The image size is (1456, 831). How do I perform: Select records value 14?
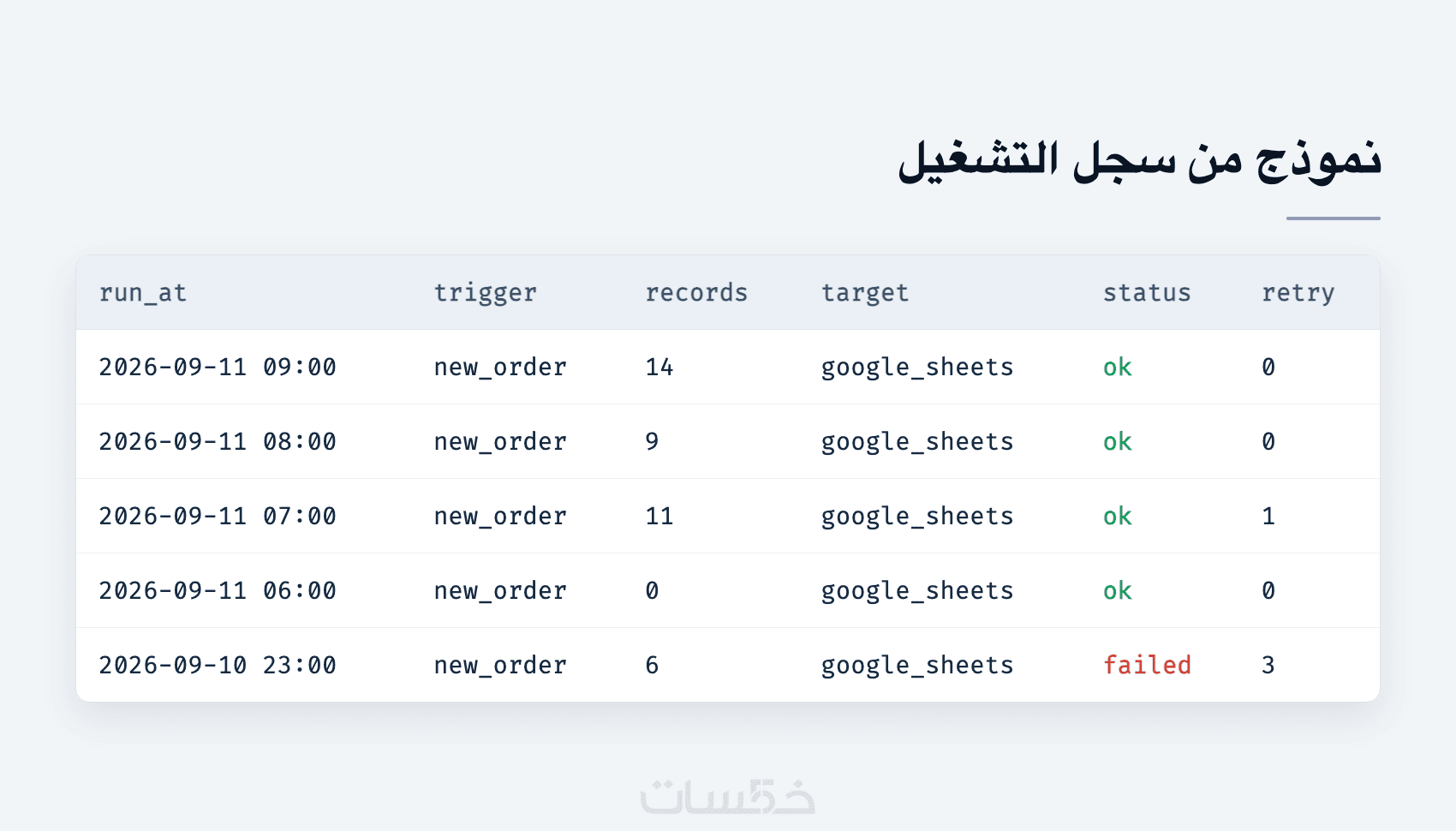pos(659,368)
